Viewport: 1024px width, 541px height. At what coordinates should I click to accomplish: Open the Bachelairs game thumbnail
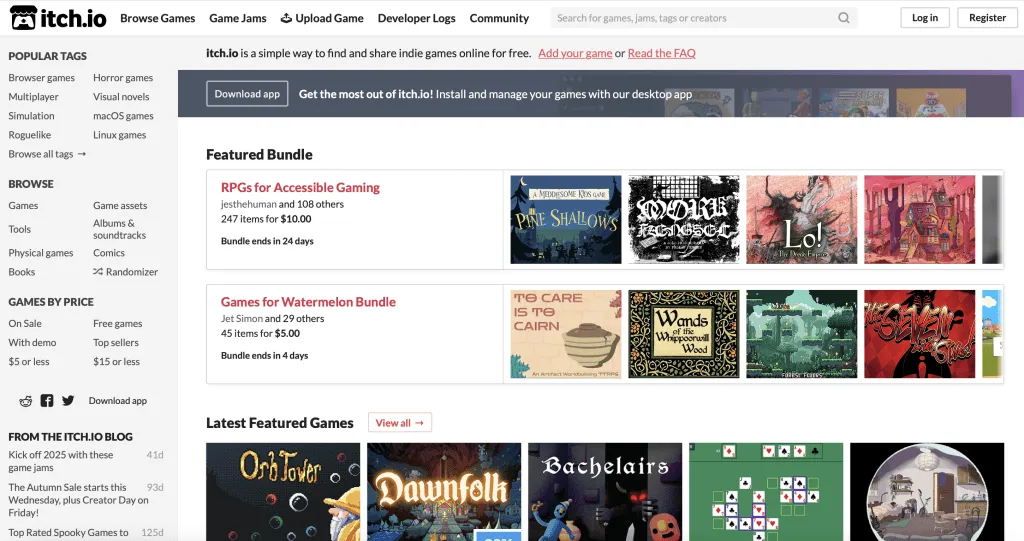point(605,492)
